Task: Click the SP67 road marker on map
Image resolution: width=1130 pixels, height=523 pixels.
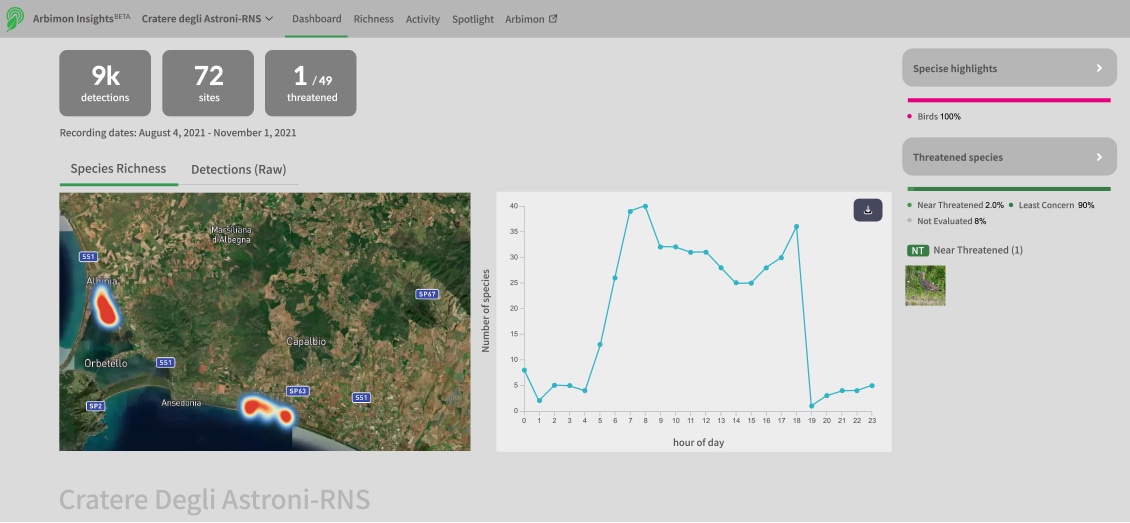Action: pos(427,294)
